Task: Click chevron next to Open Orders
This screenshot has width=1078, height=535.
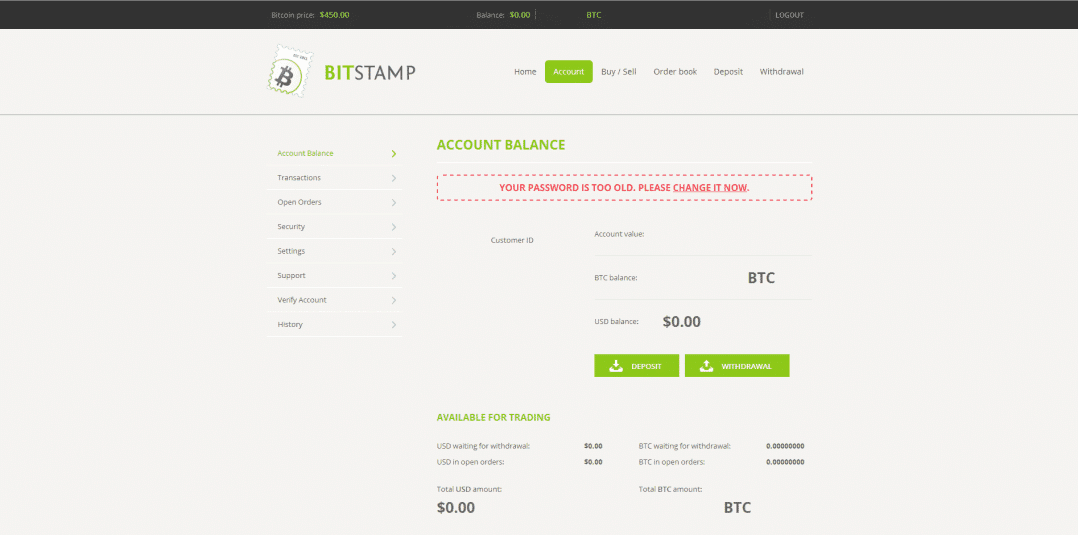Action: (394, 202)
